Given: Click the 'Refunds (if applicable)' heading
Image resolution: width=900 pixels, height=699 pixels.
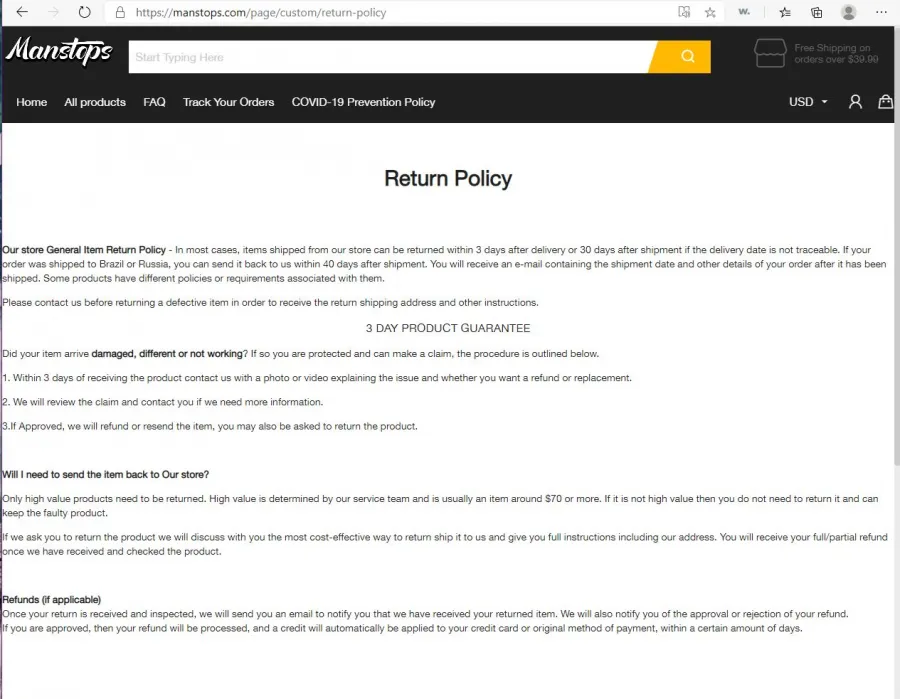Looking at the screenshot, I should click(x=52, y=600).
